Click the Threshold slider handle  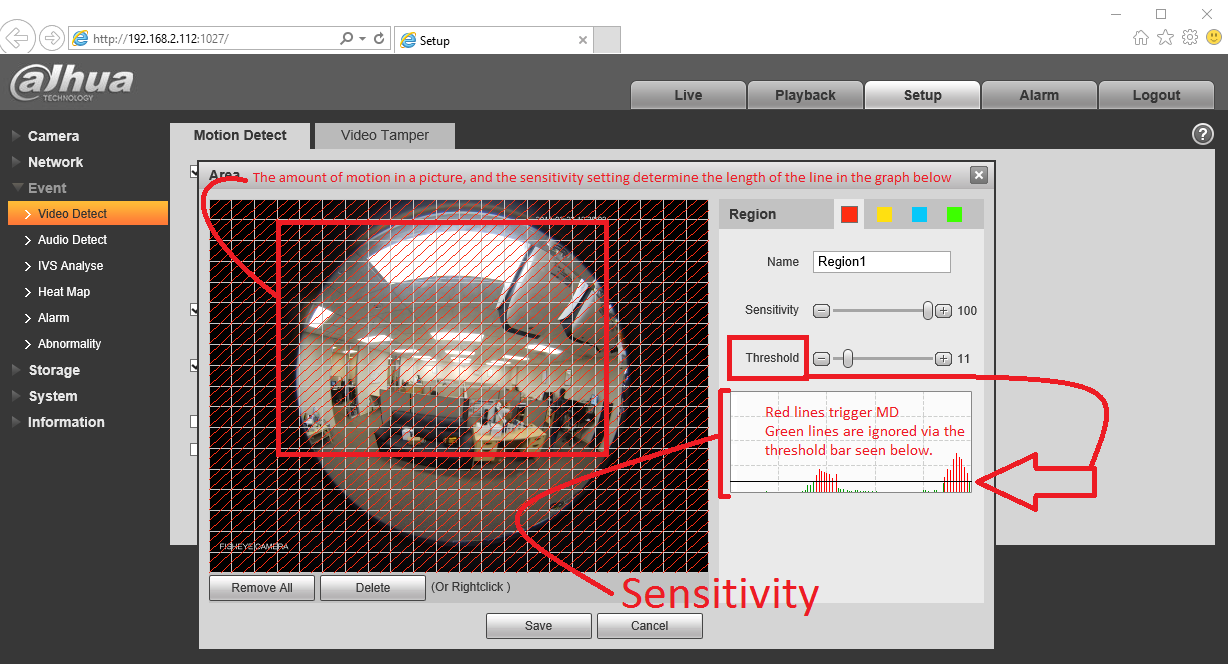[x=847, y=358]
